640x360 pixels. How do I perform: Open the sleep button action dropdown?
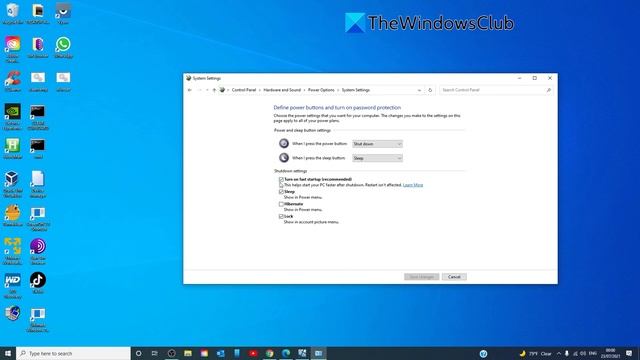click(378, 158)
